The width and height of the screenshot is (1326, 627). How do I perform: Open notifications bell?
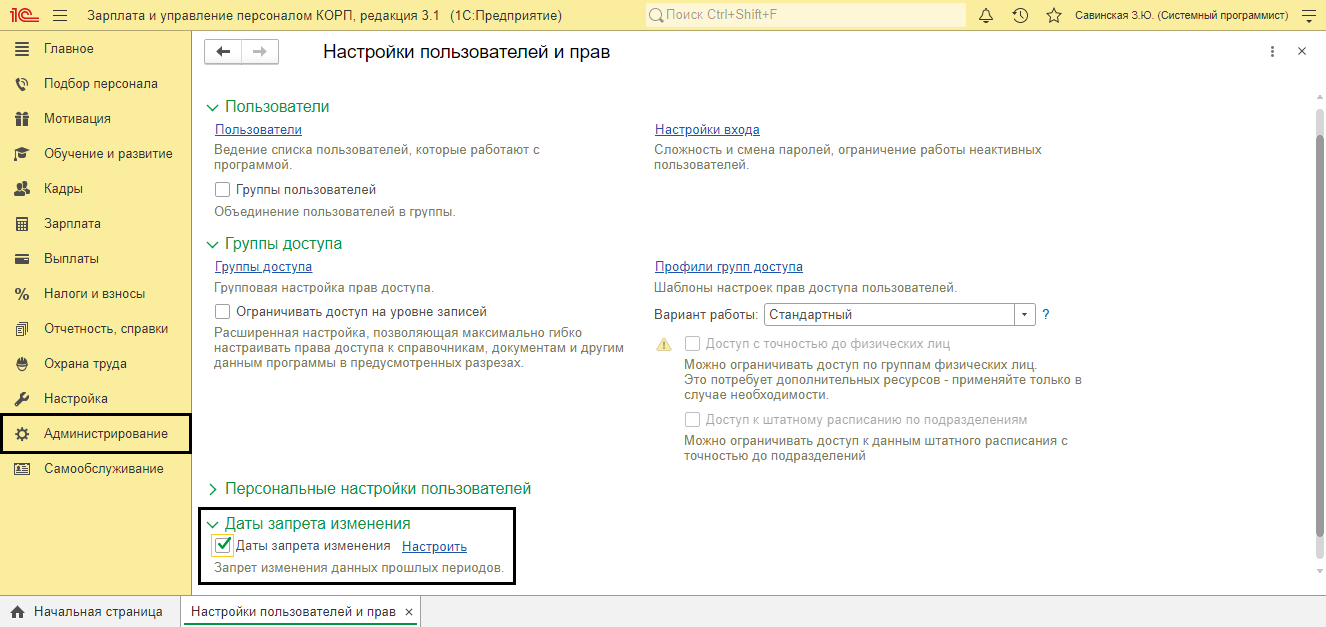tap(986, 16)
